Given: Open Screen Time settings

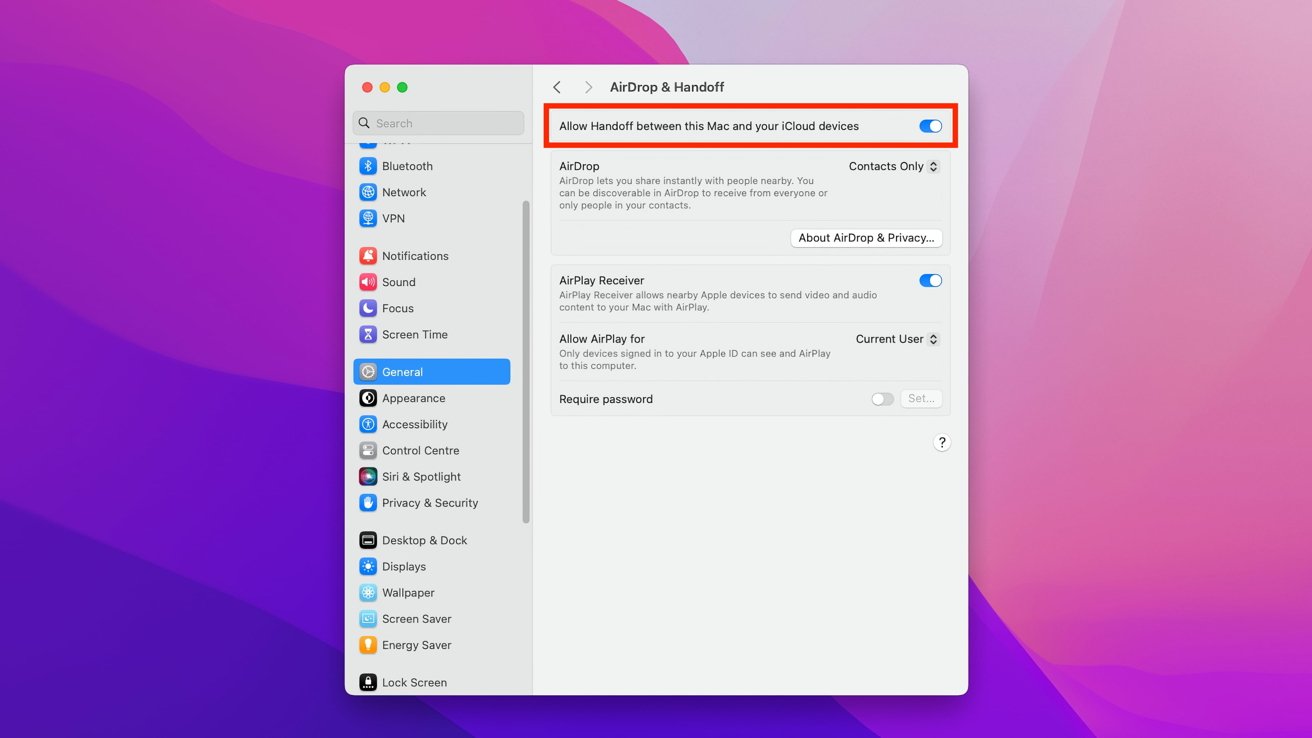Looking at the screenshot, I should click(413, 334).
